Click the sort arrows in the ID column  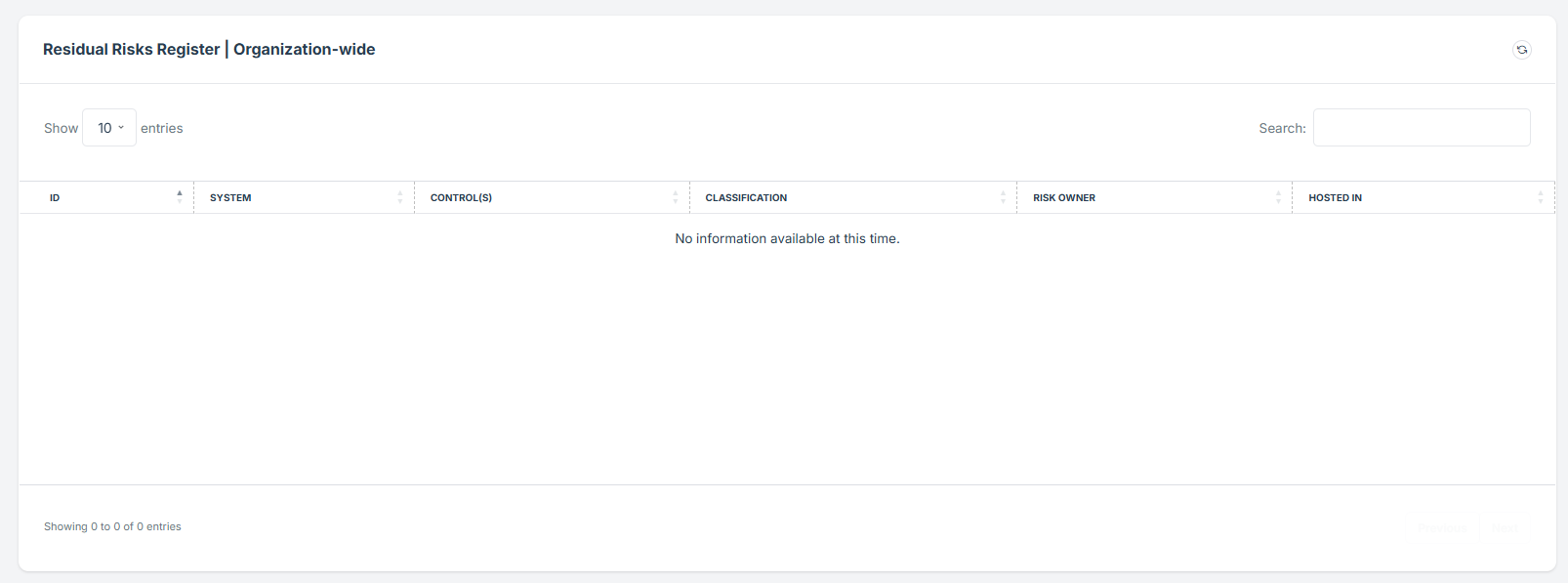pos(180,197)
